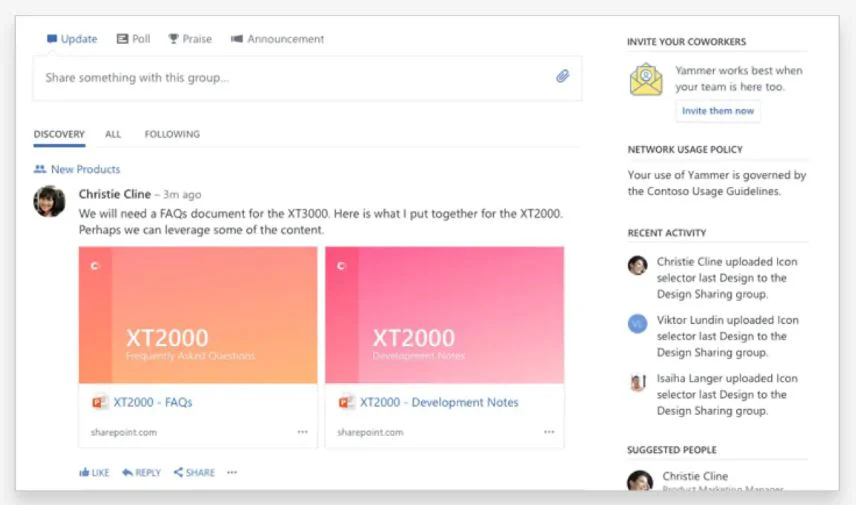Open the XT2000 Frequently Asked Questions thumbnail
Image resolution: width=856 pixels, height=505 pixels.
(198, 315)
